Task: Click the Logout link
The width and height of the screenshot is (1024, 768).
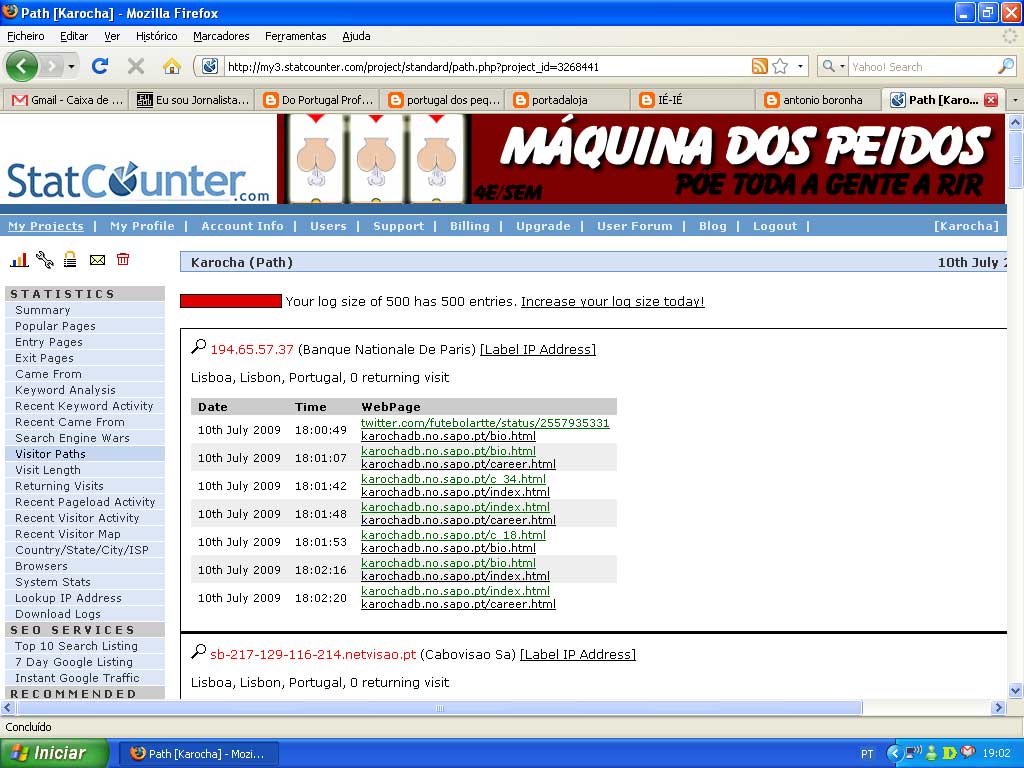Action: pyautogui.click(x=775, y=226)
